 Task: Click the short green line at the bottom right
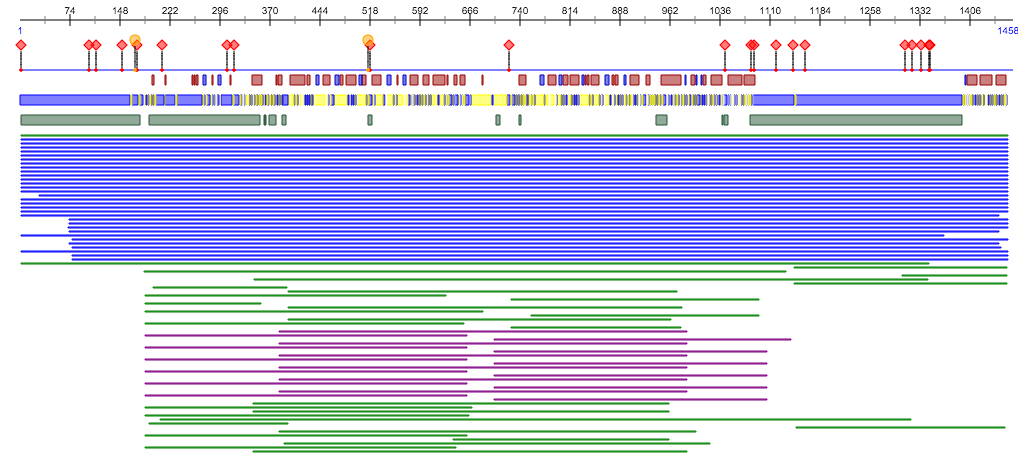pyautogui.click(x=900, y=428)
